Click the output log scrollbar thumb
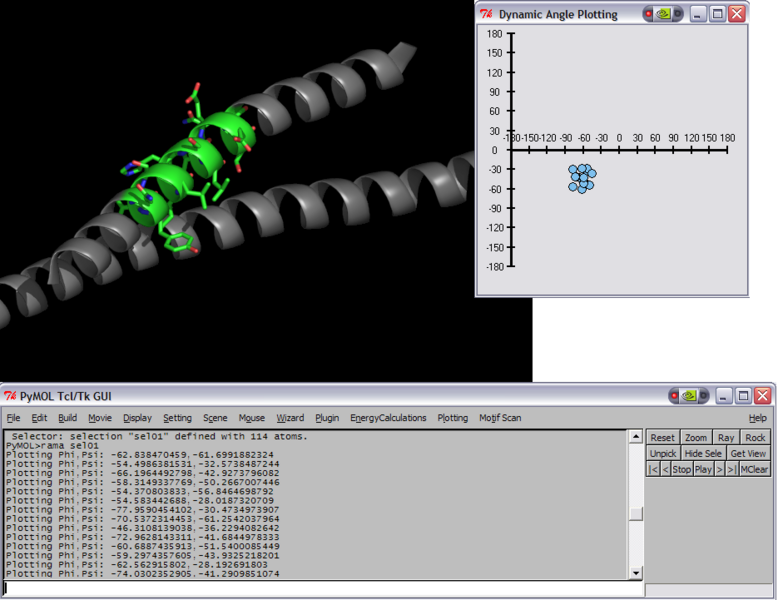 635,514
